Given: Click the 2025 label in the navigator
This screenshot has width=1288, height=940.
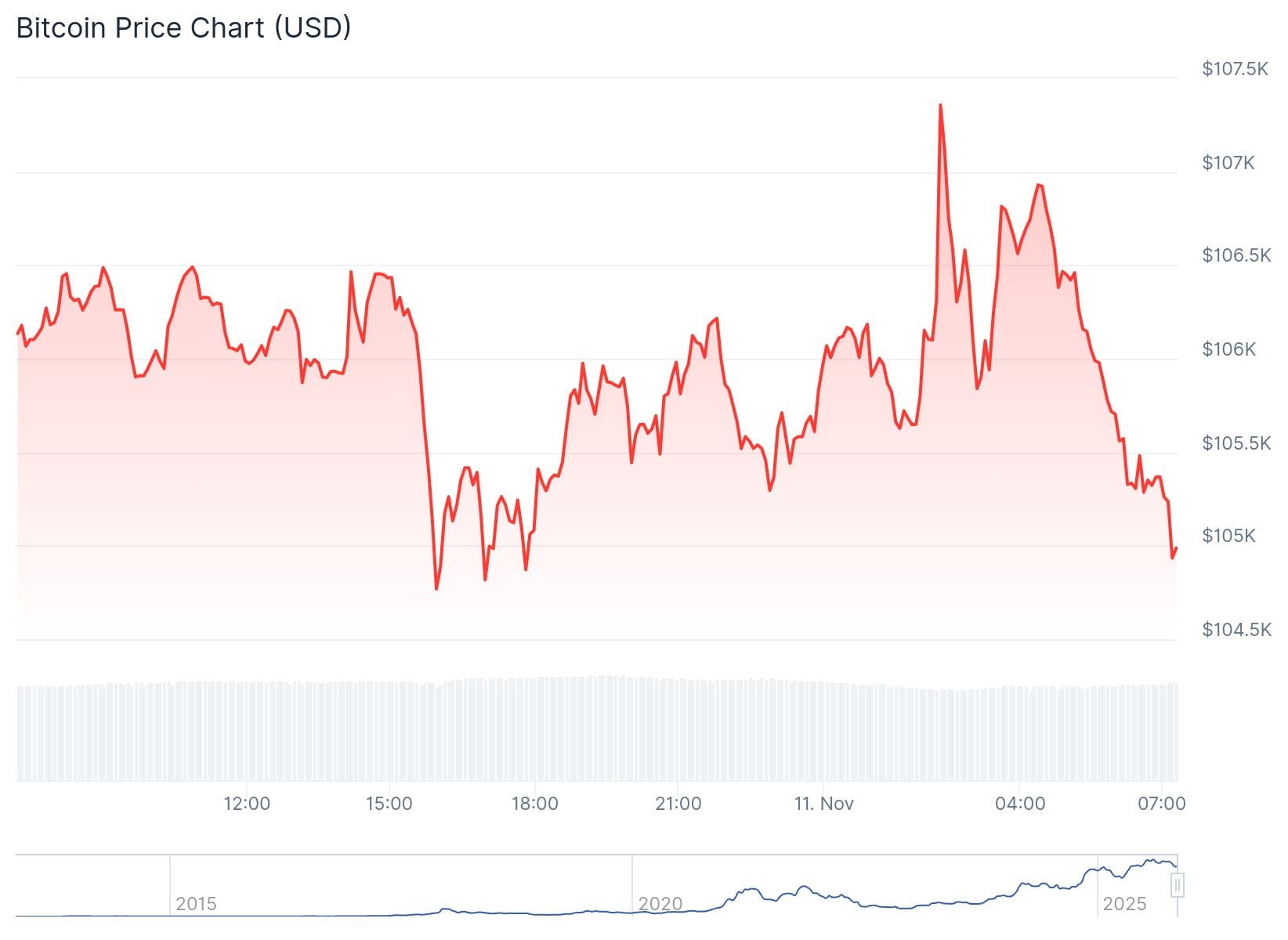Looking at the screenshot, I should coord(1124,904).
